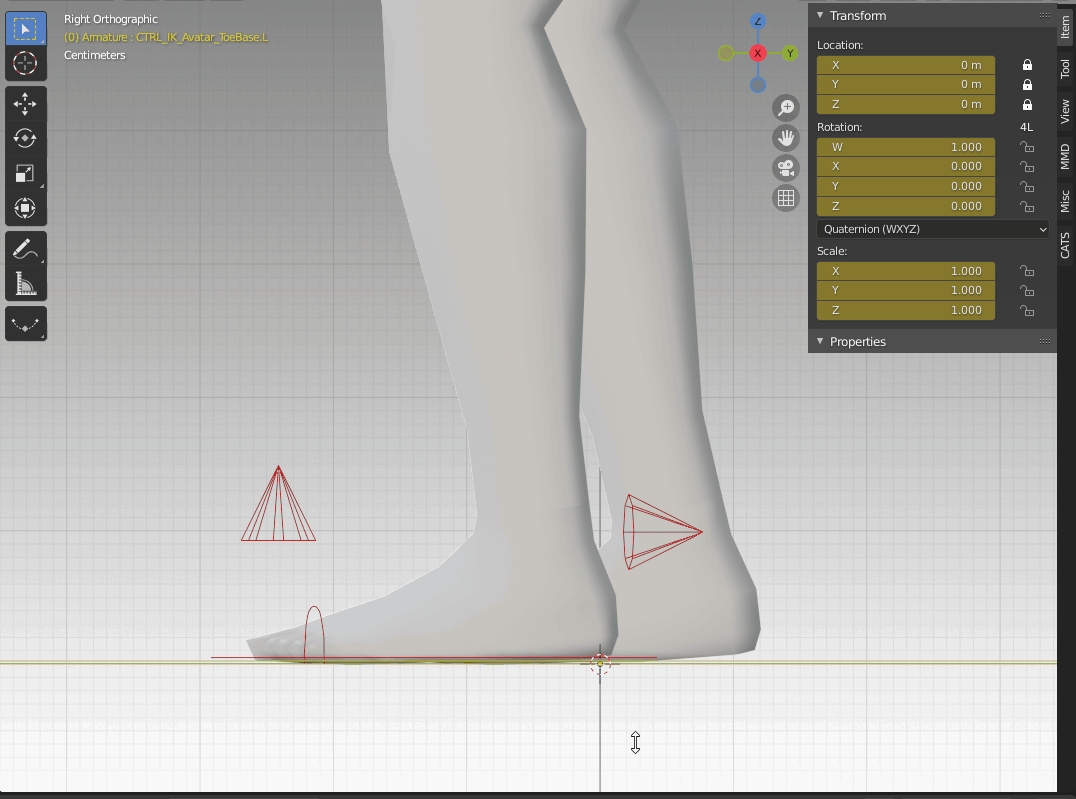
Task: Toggle perspective/orthographic grid icon
Action: [x=786, y=198]
